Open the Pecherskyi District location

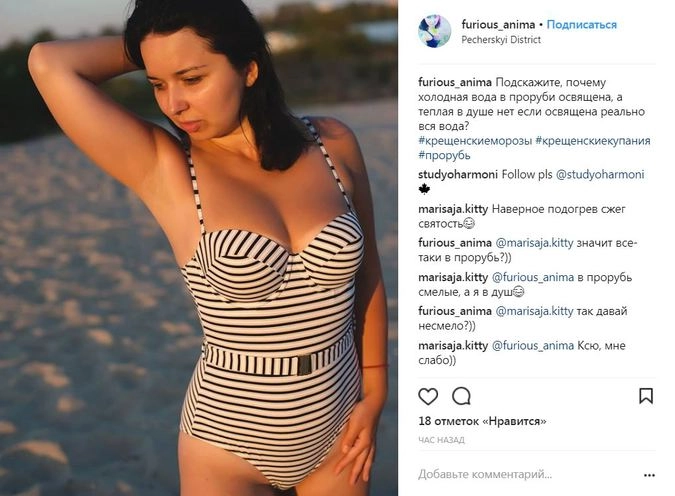pos(501,40)
